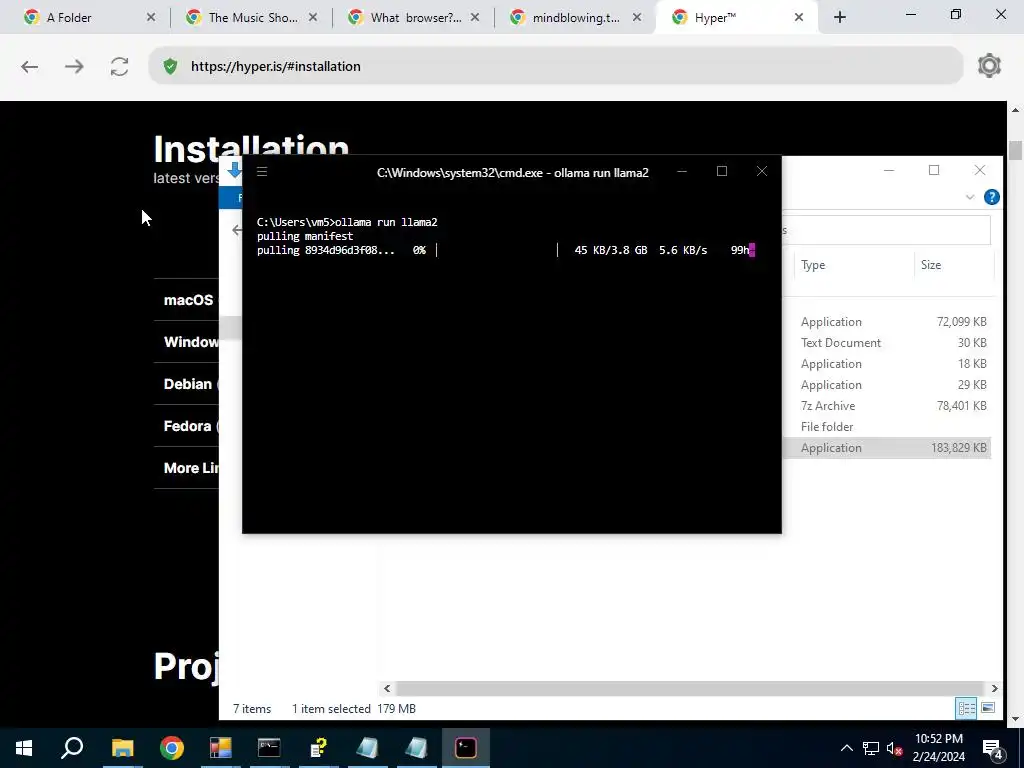The height and width of the screenshot is (768, 1024).
Task: Click the File Explorer search box
Action: pyautogui.click(x=886, y=230)
